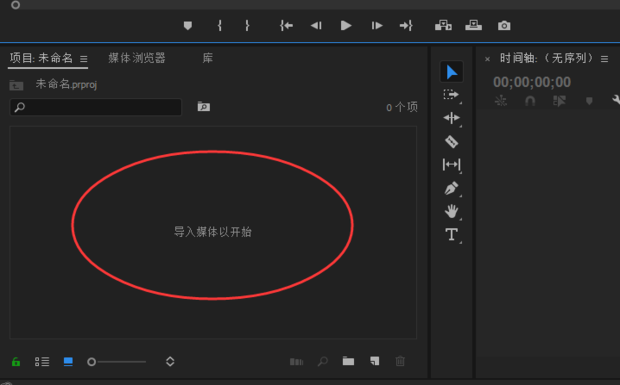Select the Type tool

(x=452, y=235)
